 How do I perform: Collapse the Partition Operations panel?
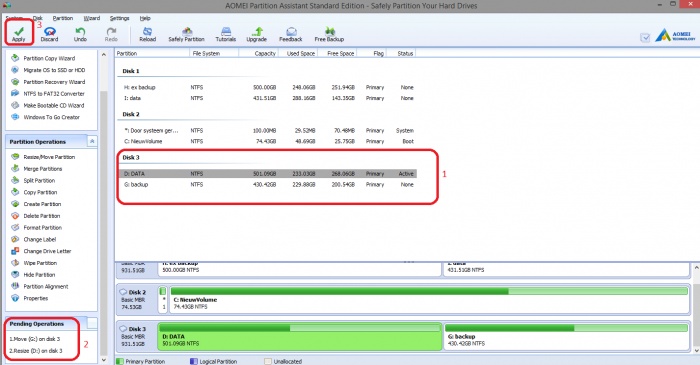pos(92,141)
